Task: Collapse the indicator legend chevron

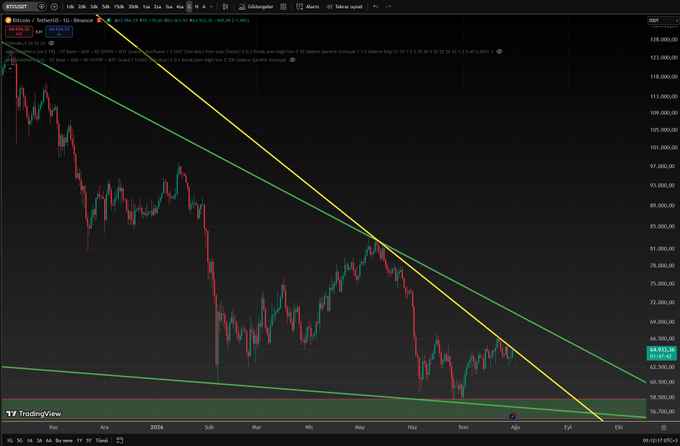Action: (x=10, y=68)
